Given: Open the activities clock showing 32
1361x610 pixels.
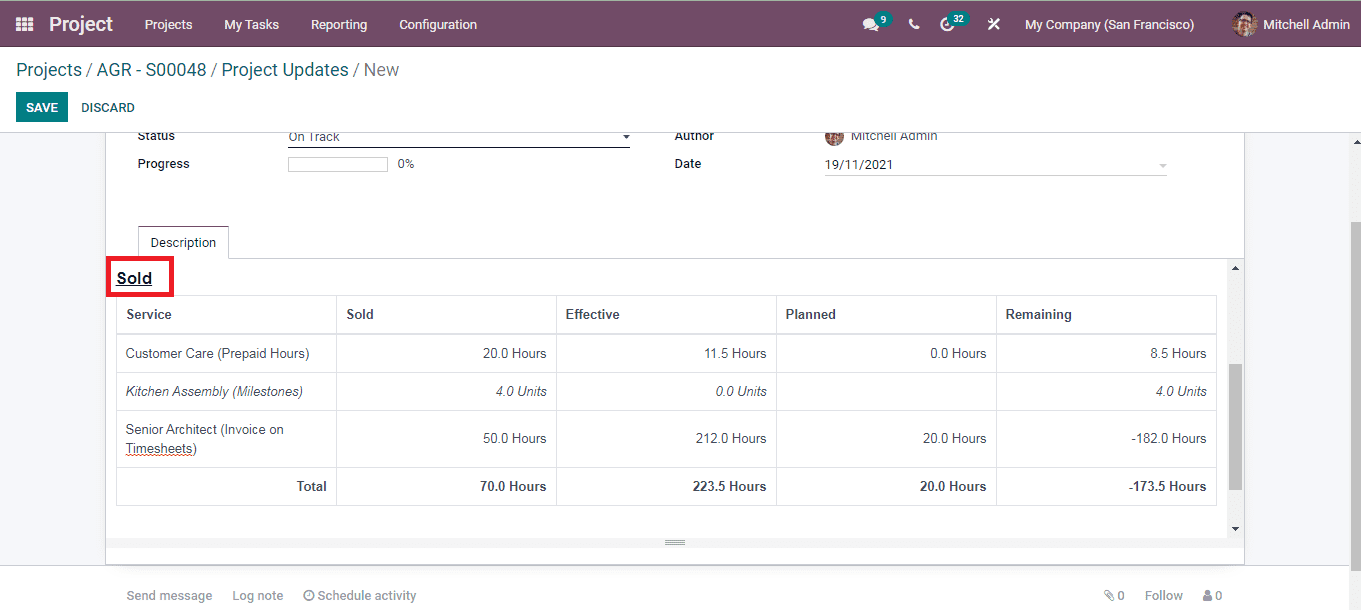Looking at the screenshot, I should (948, 23).
